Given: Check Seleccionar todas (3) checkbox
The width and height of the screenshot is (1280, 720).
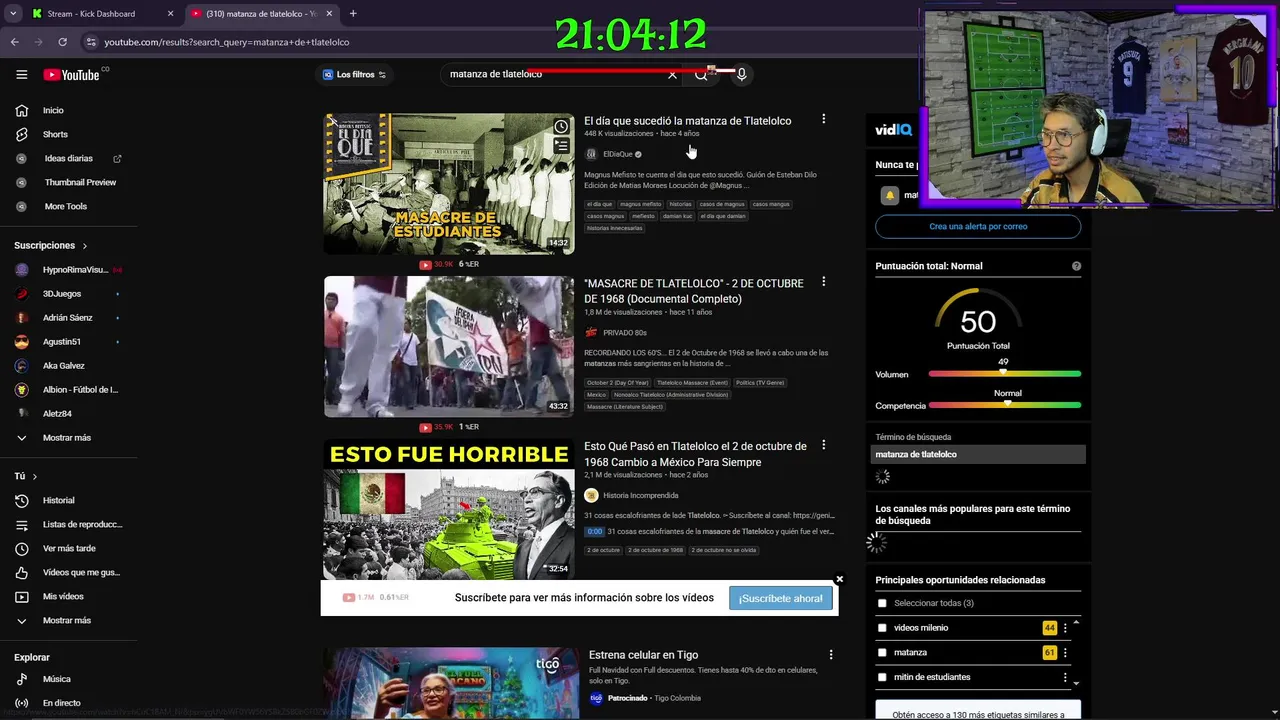Looking at the screenshot, I should click(882, 603).
